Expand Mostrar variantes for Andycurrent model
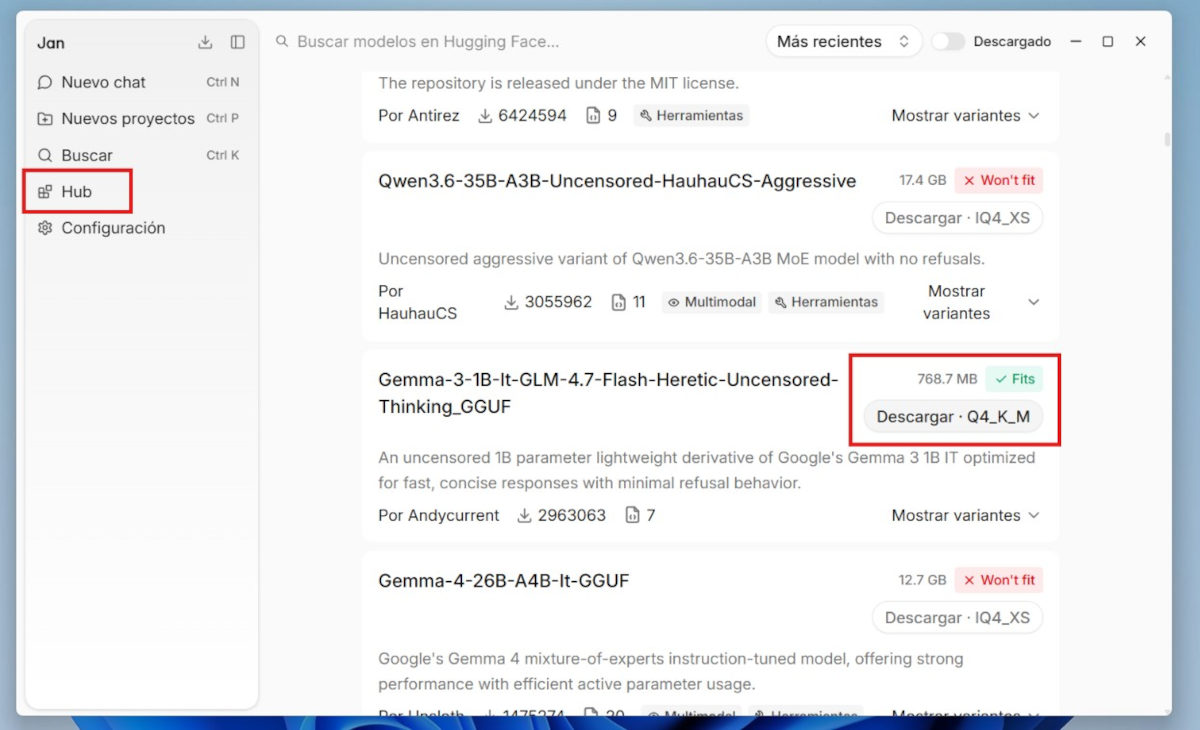This screenshot has width=1200, height=730. pos(966,516)
